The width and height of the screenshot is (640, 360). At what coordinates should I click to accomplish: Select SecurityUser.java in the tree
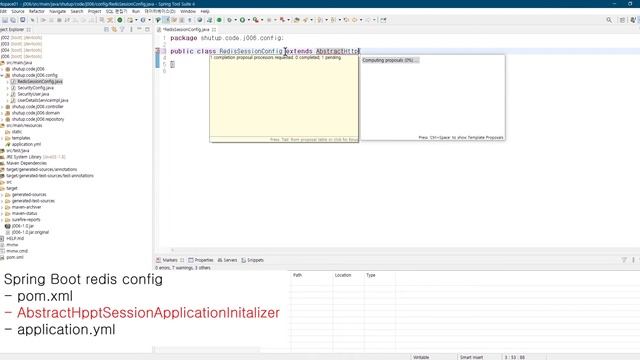33,94
